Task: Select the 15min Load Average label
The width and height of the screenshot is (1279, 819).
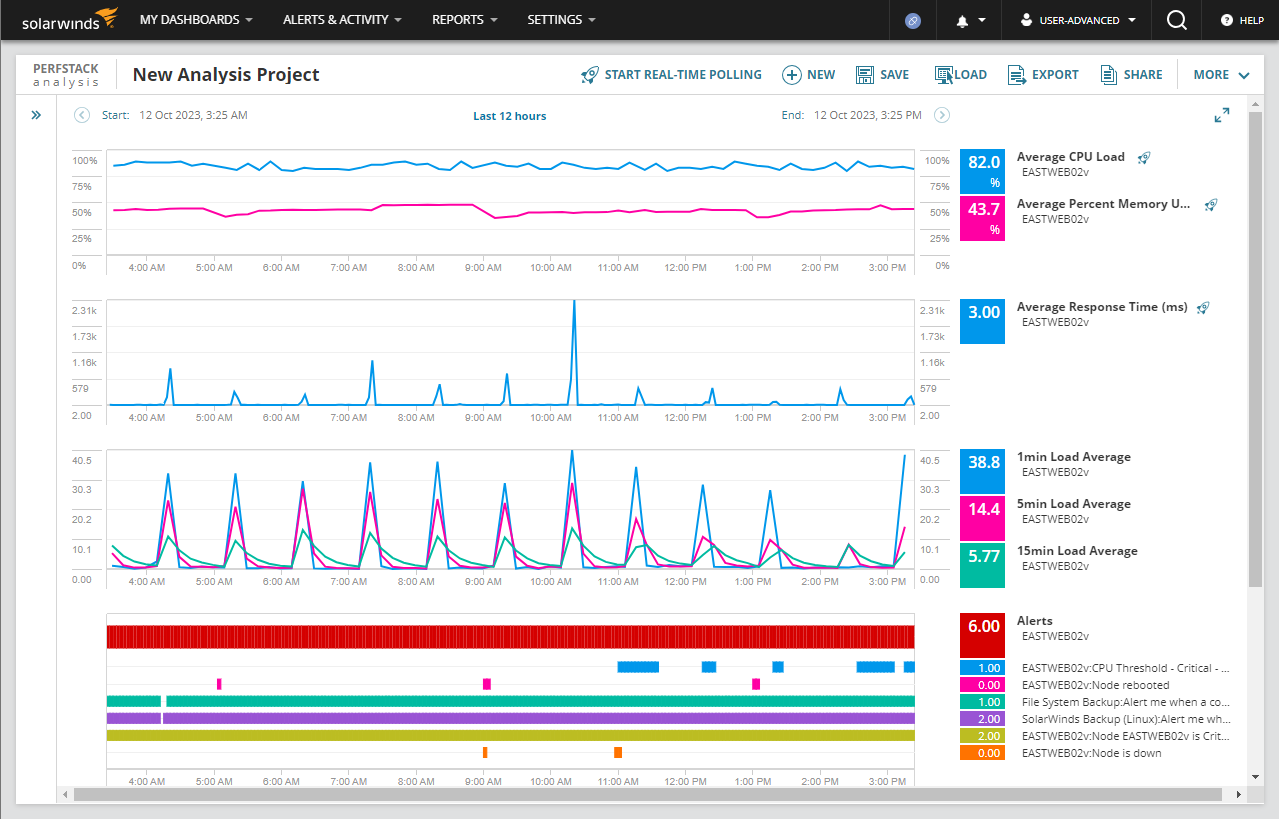Action: point(1077,551)
